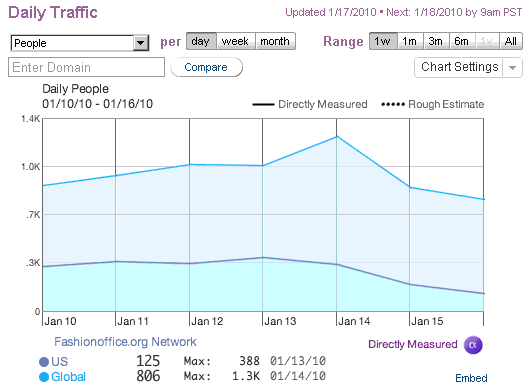Click the US series color dot
This screenshot has width=530, height=392.
click(44, 362)
